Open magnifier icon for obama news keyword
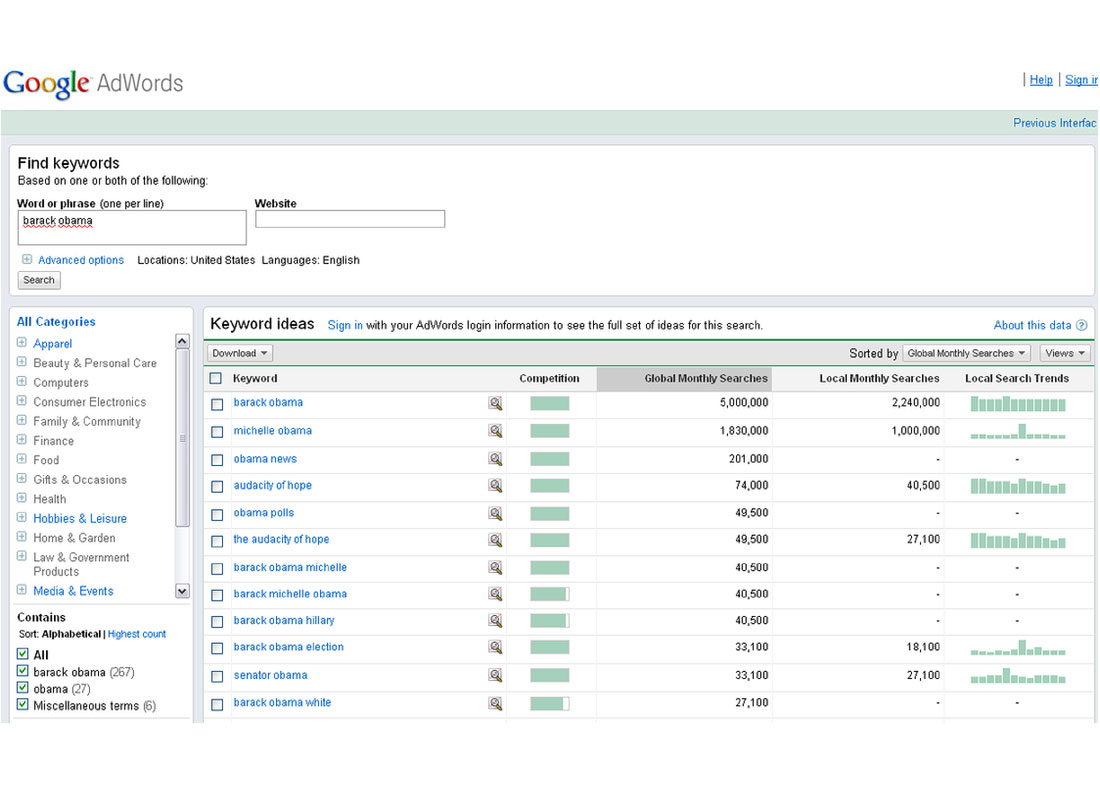The width and height of the screenshot is (1100, 800). pos(495,459)
